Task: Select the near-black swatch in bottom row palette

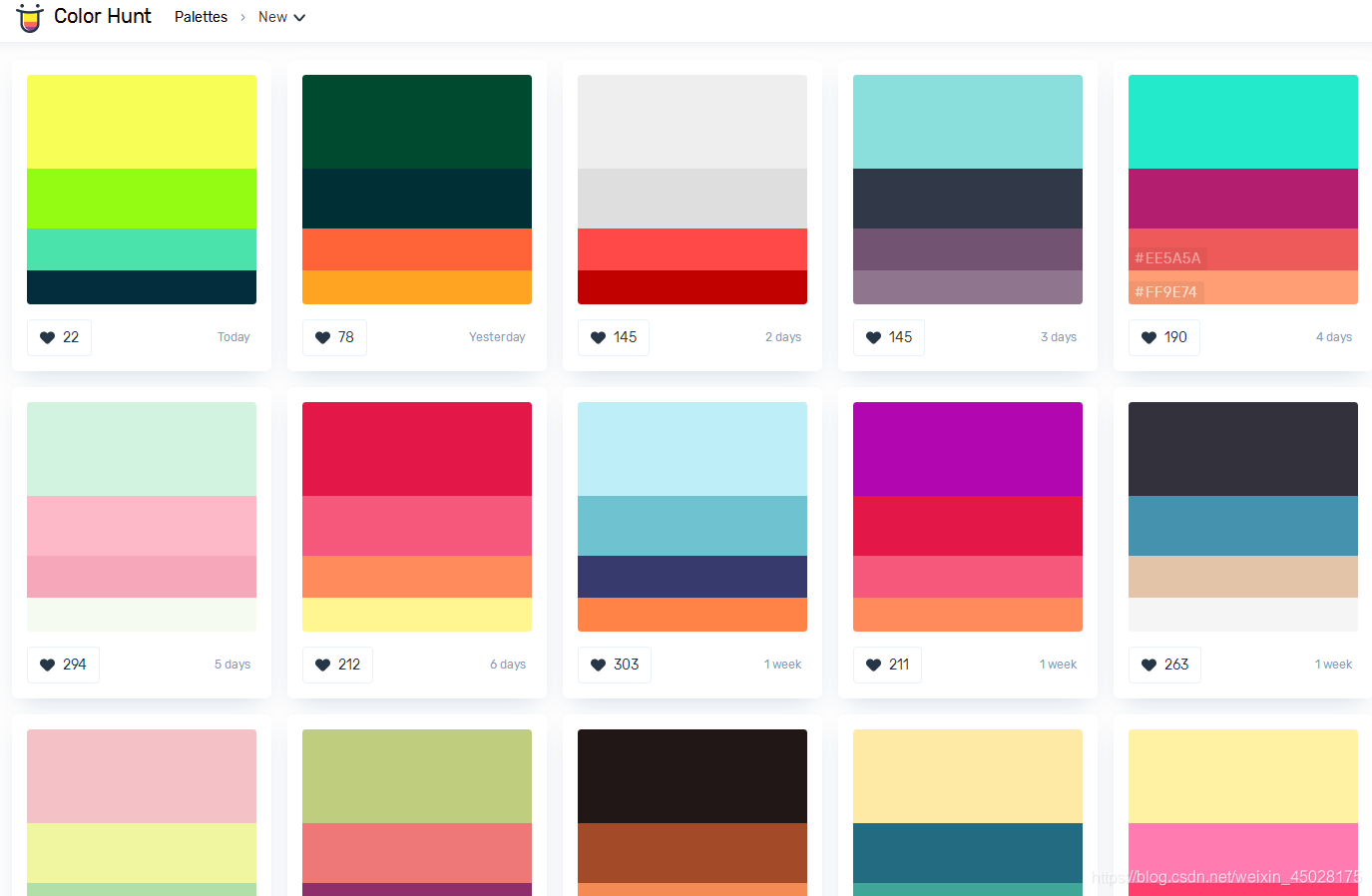Action: tap(692, 776)
